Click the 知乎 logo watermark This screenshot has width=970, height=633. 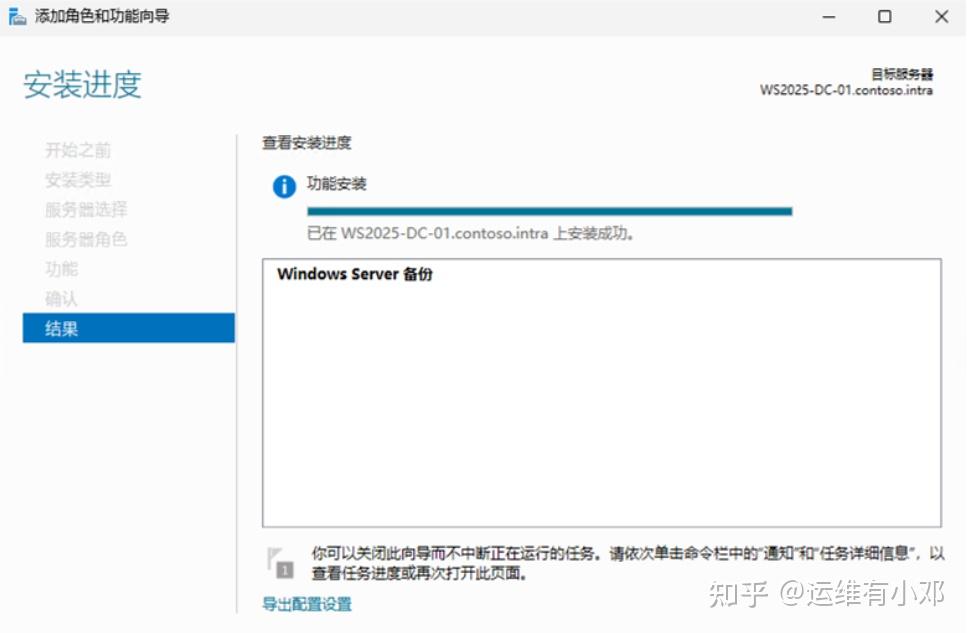(737, 592)
